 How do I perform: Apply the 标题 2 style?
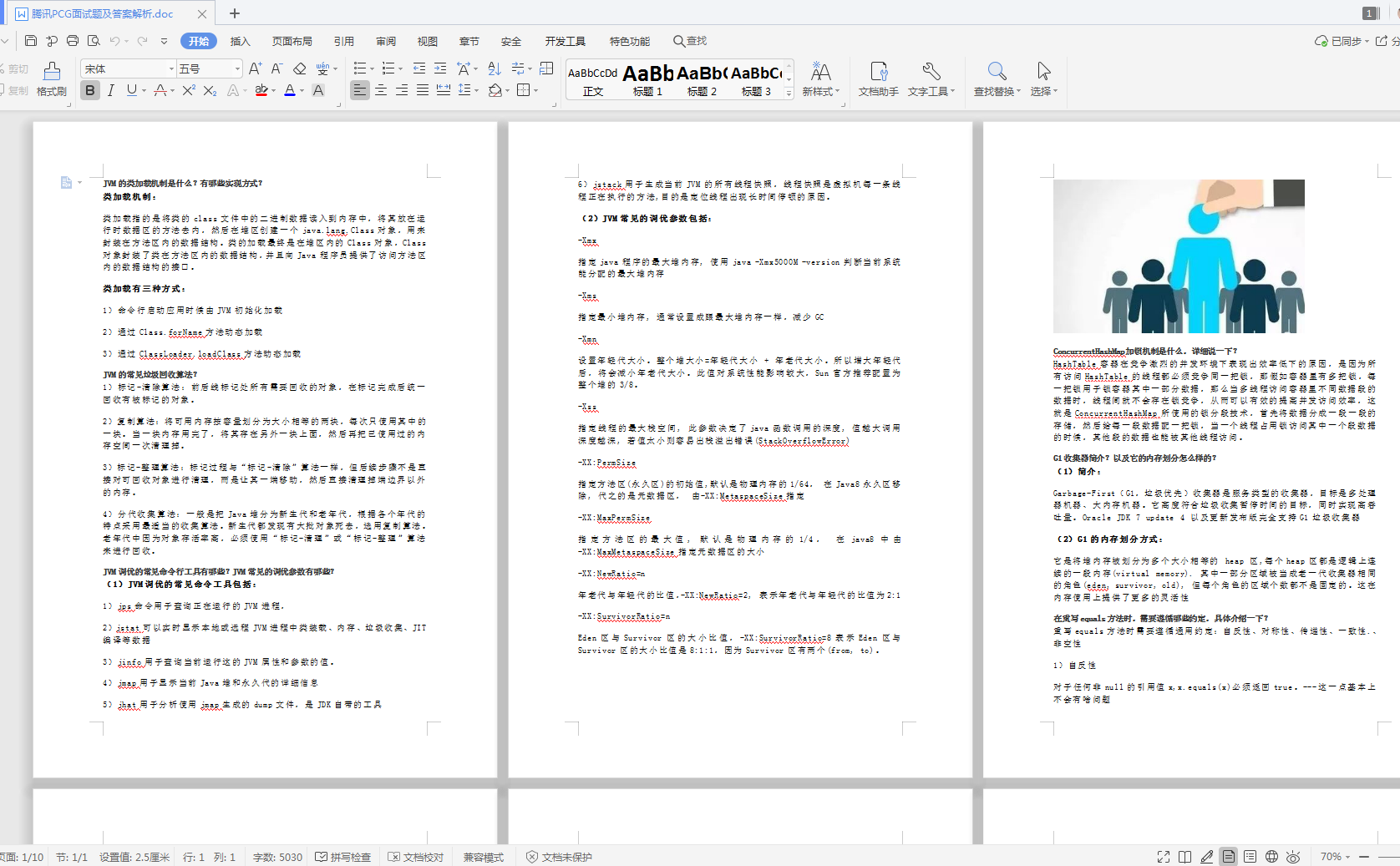(x=703, y=80)
